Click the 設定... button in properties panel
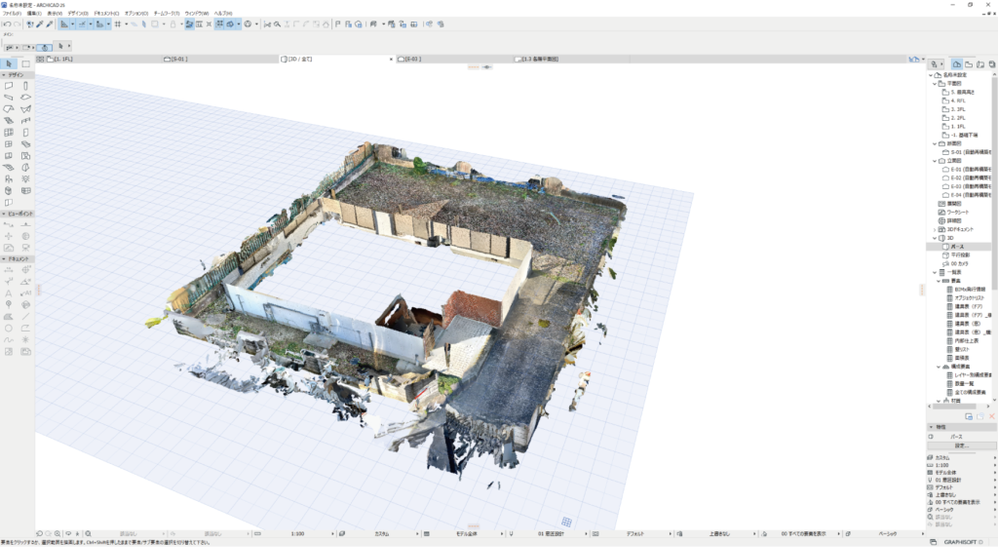The height and width of the screenshot is (547, 998). [x=961, y=446]
